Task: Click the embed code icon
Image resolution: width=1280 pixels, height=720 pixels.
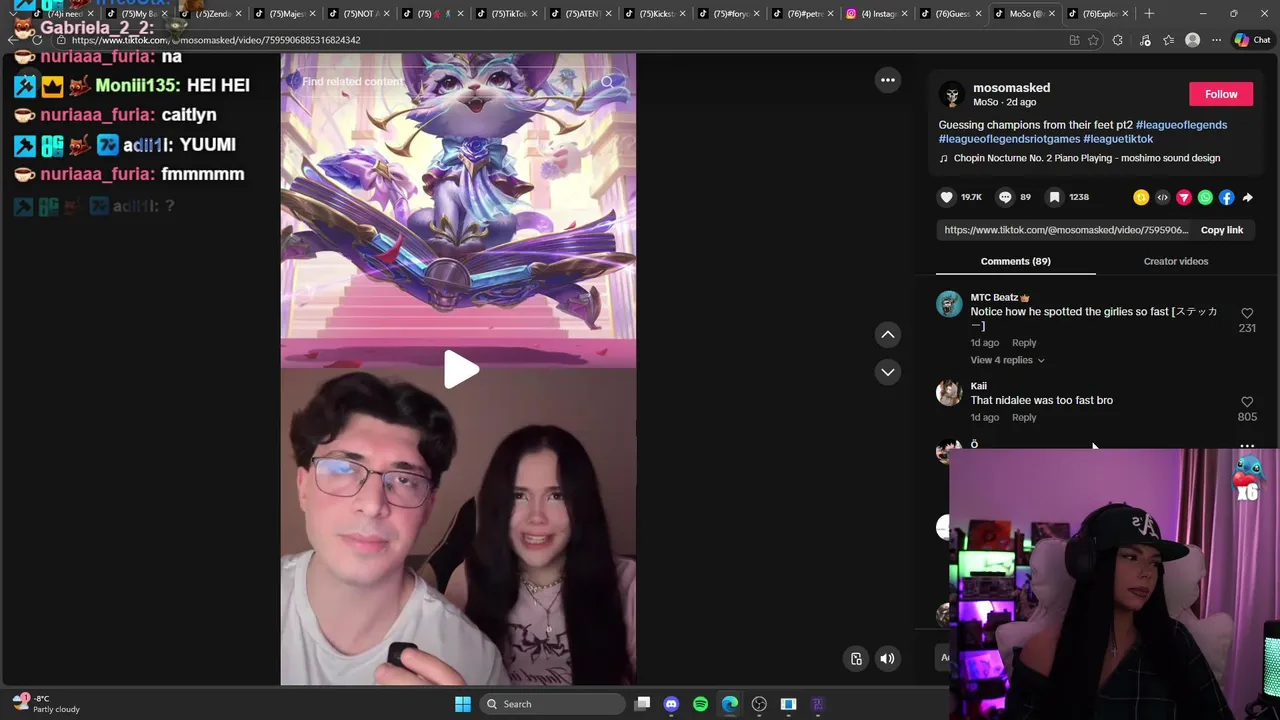Action: [x=1162, y=198]
